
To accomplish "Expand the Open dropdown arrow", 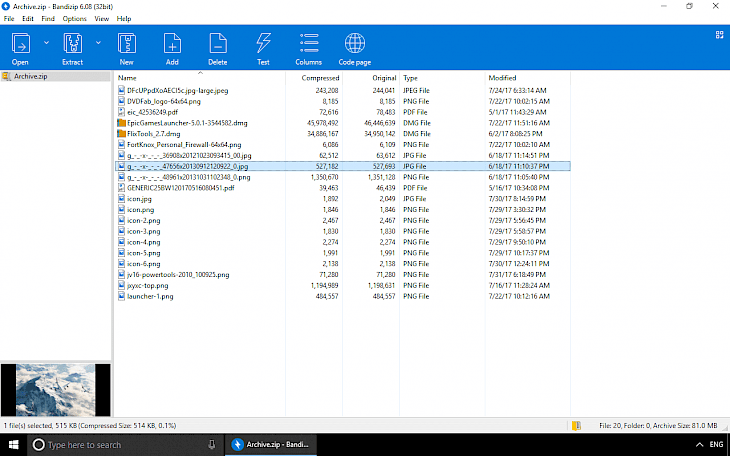I will point(46,43).
